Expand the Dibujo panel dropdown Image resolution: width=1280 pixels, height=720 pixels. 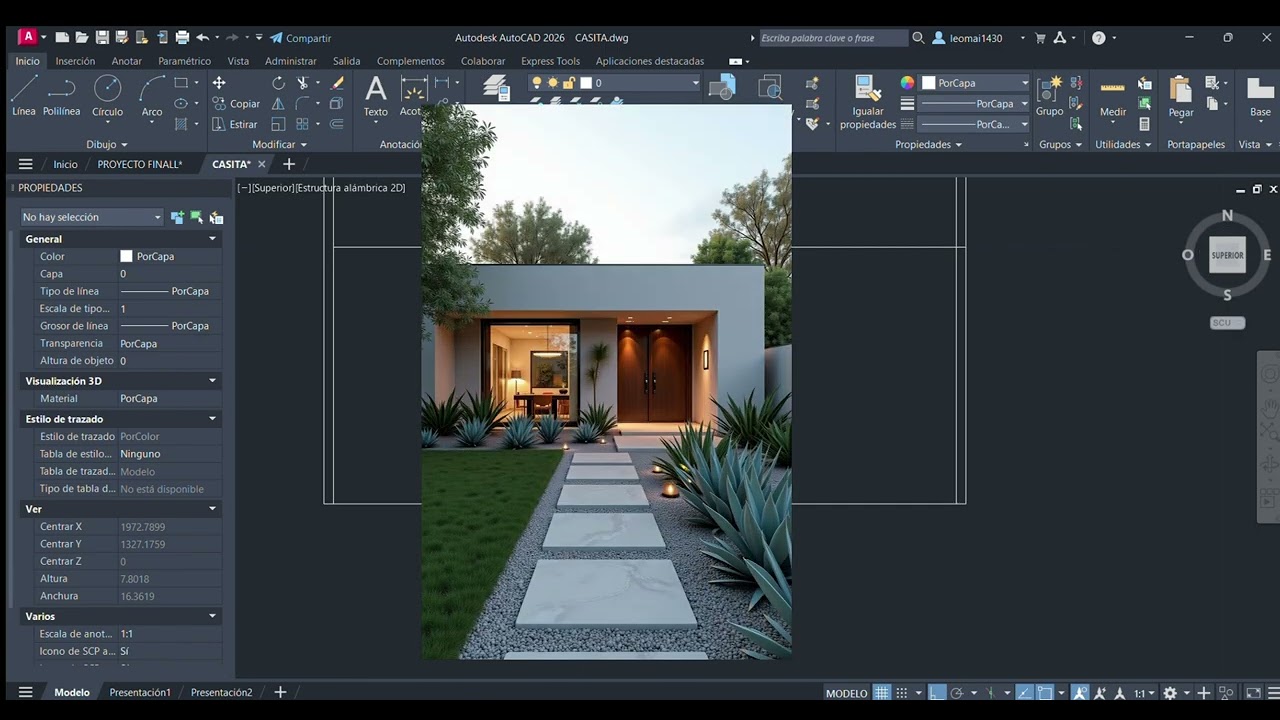[107, 145]
